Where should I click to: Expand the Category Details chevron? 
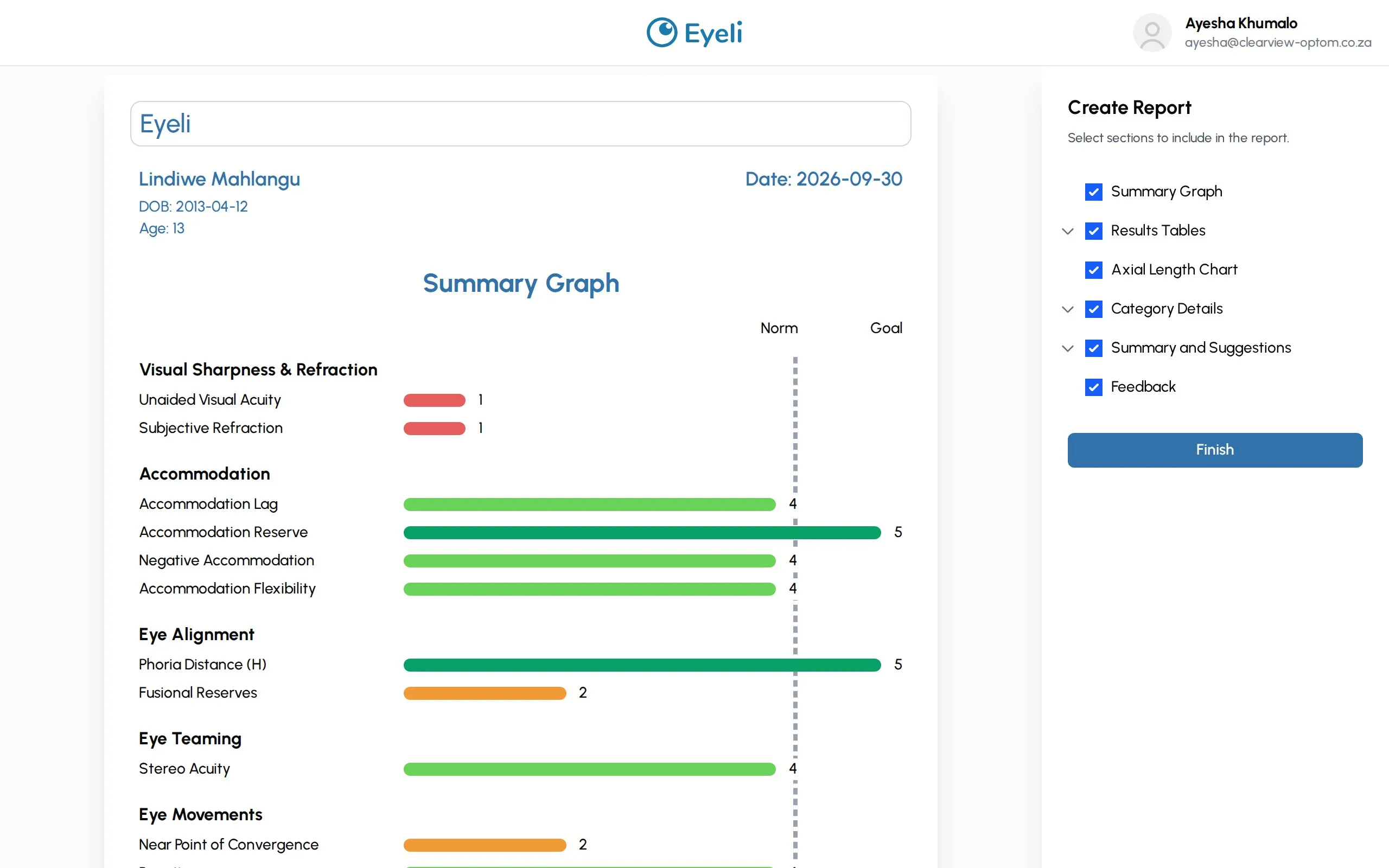(1068, 309)
